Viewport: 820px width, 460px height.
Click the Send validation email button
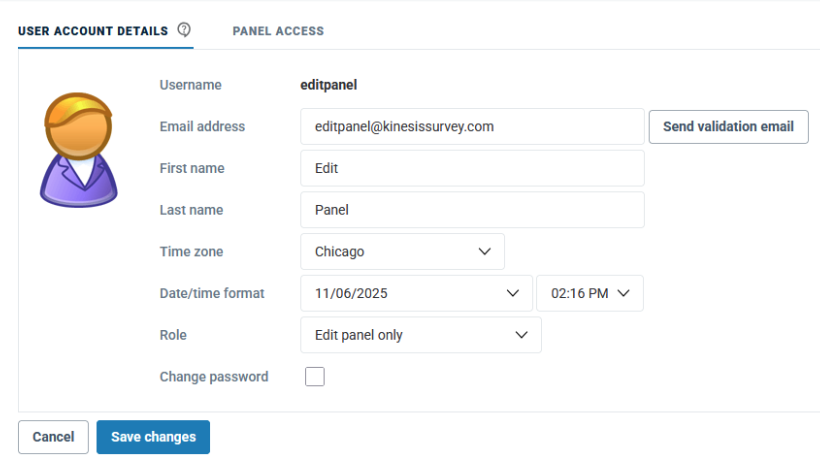(x=728, y=126)
